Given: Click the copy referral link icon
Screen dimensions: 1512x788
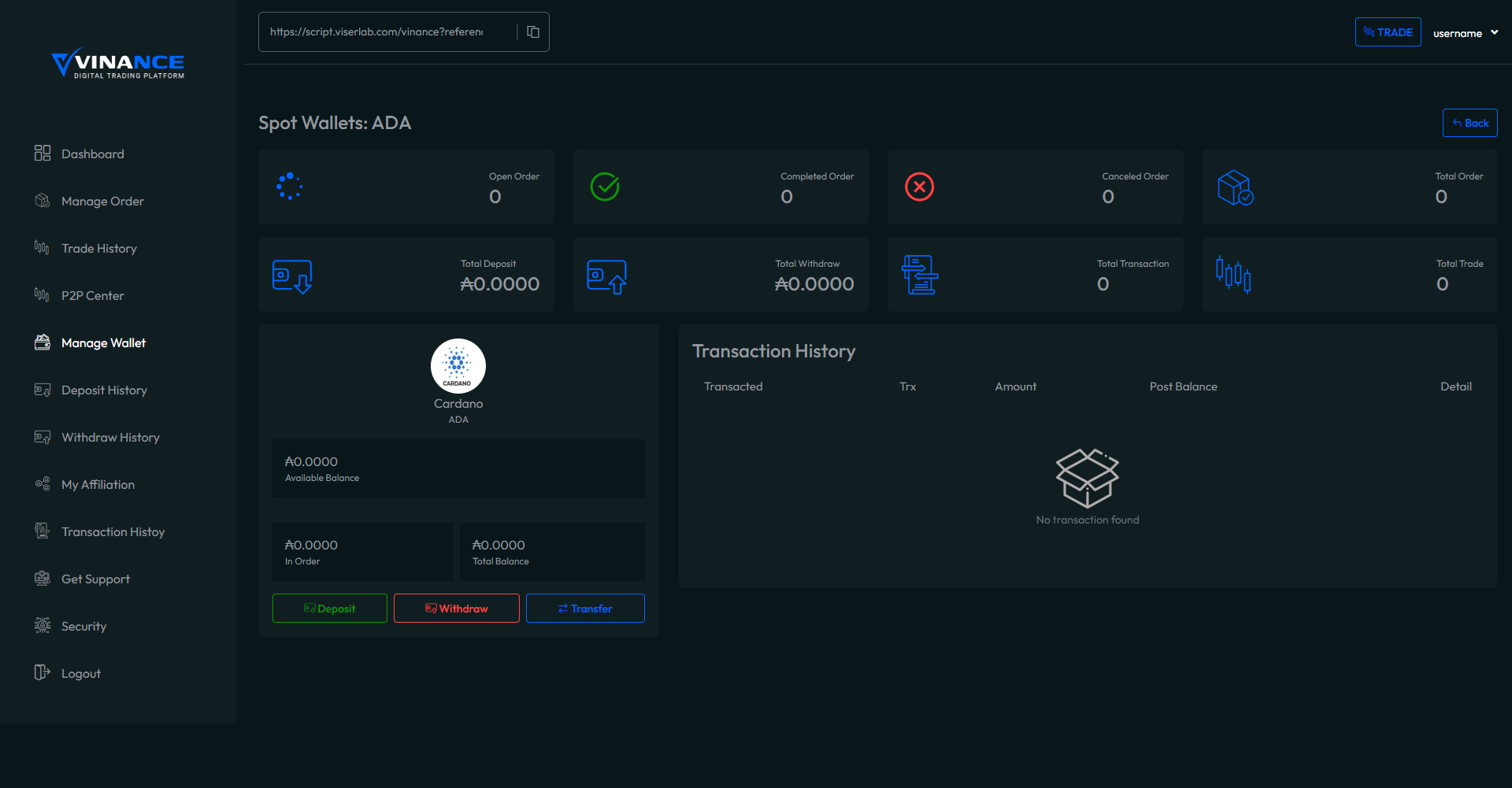Looking at the screenshot, I should pyautogui.click(x=533, y=32).
